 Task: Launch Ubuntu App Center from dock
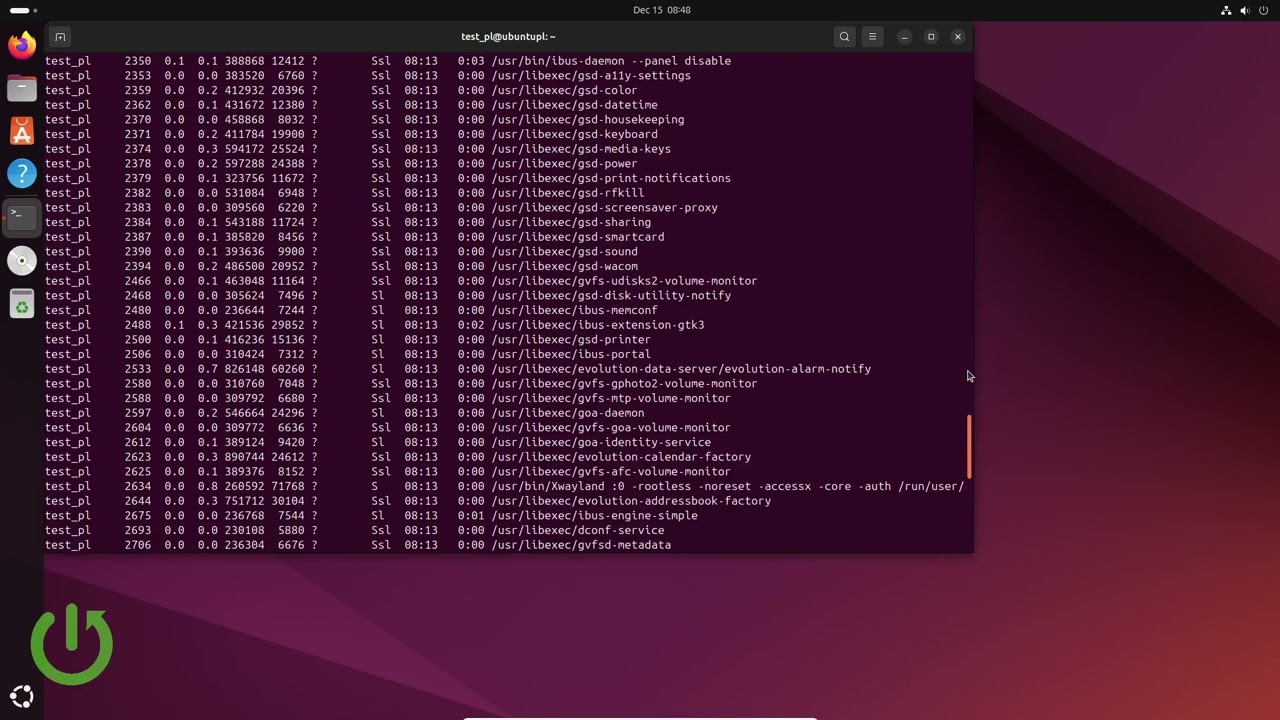pyautogui.click(x=21, y=131)
